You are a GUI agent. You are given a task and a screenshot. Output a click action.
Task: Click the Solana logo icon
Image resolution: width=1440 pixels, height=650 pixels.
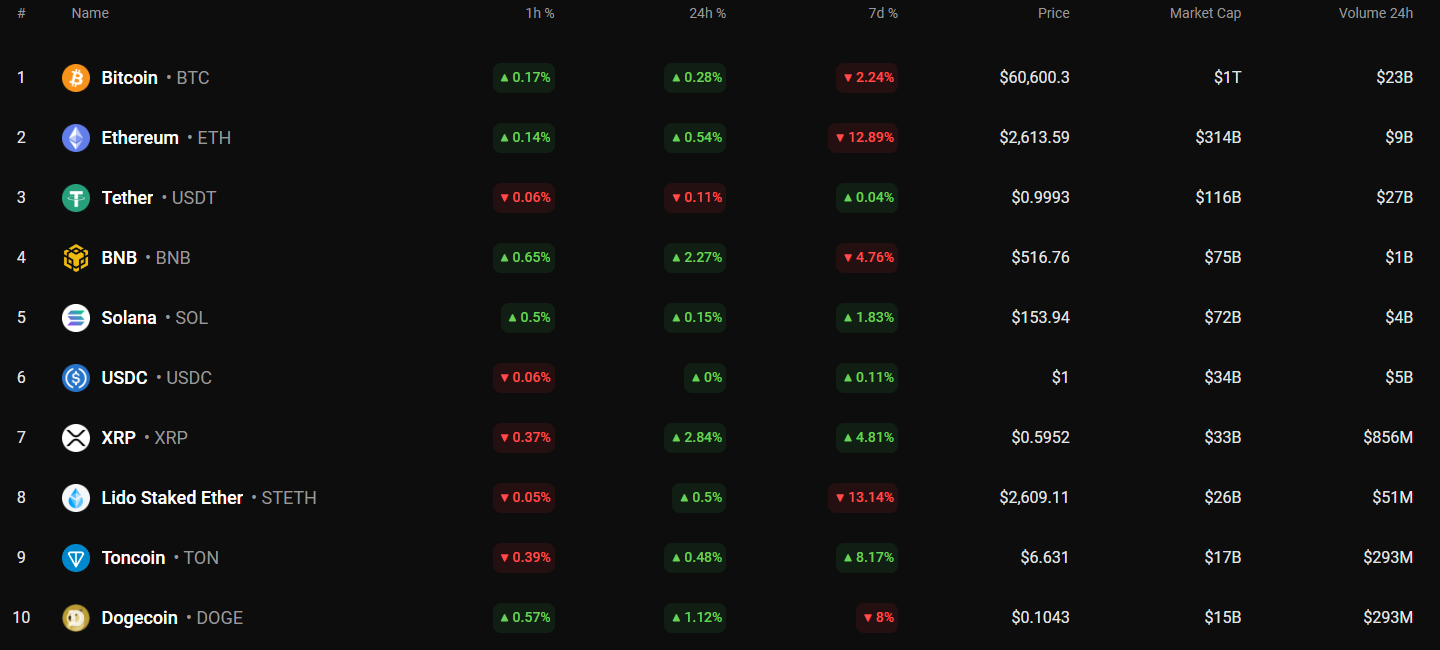pyautogui.click(x=76, y=318)
